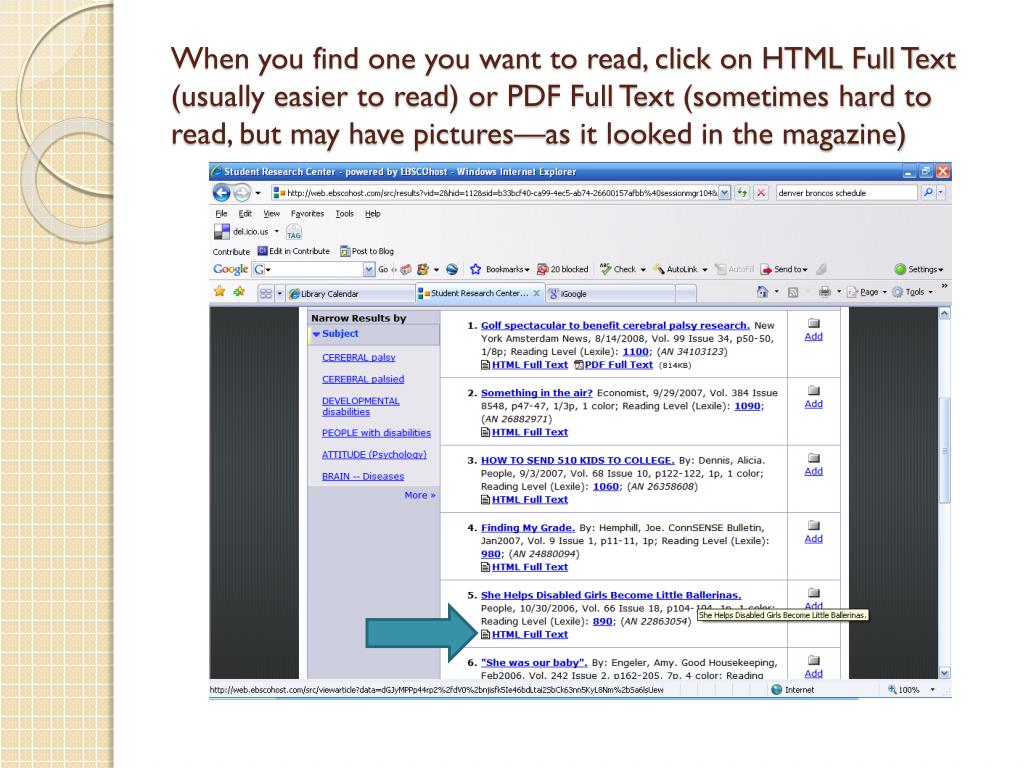Open the Edit menu
Screen dimensions: 1024x768
pyautogui.click(x=245, y=214)
